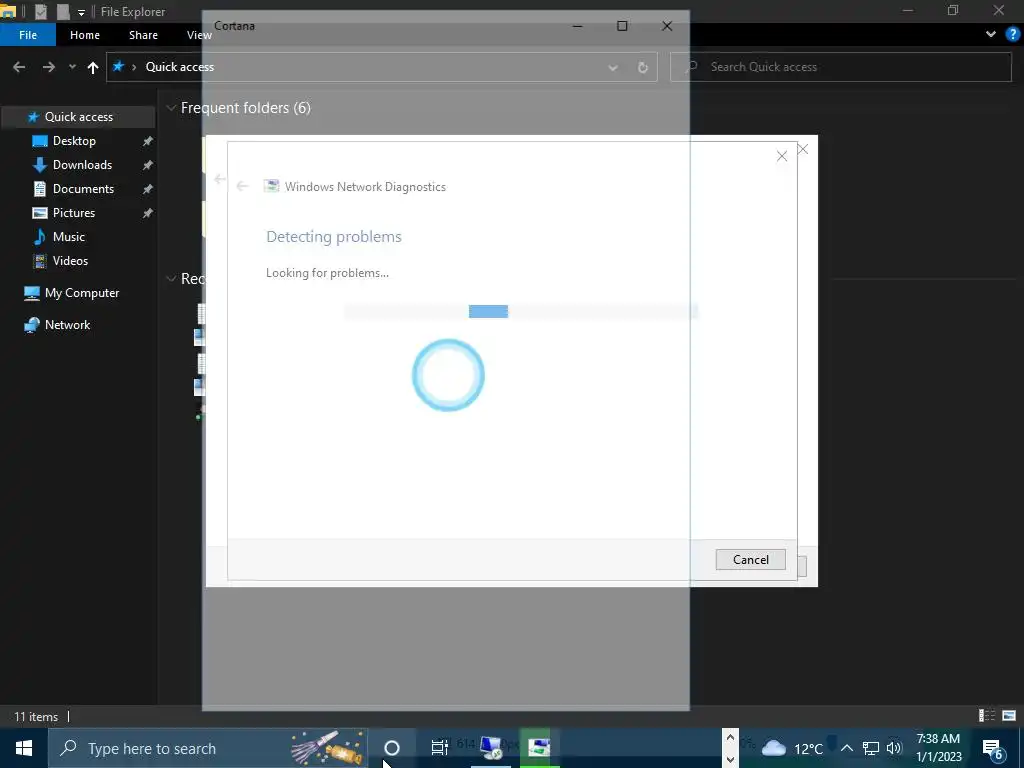Click the Type here to search box
The height and width of the screenshot is (768, 1024).
point(208,748)
